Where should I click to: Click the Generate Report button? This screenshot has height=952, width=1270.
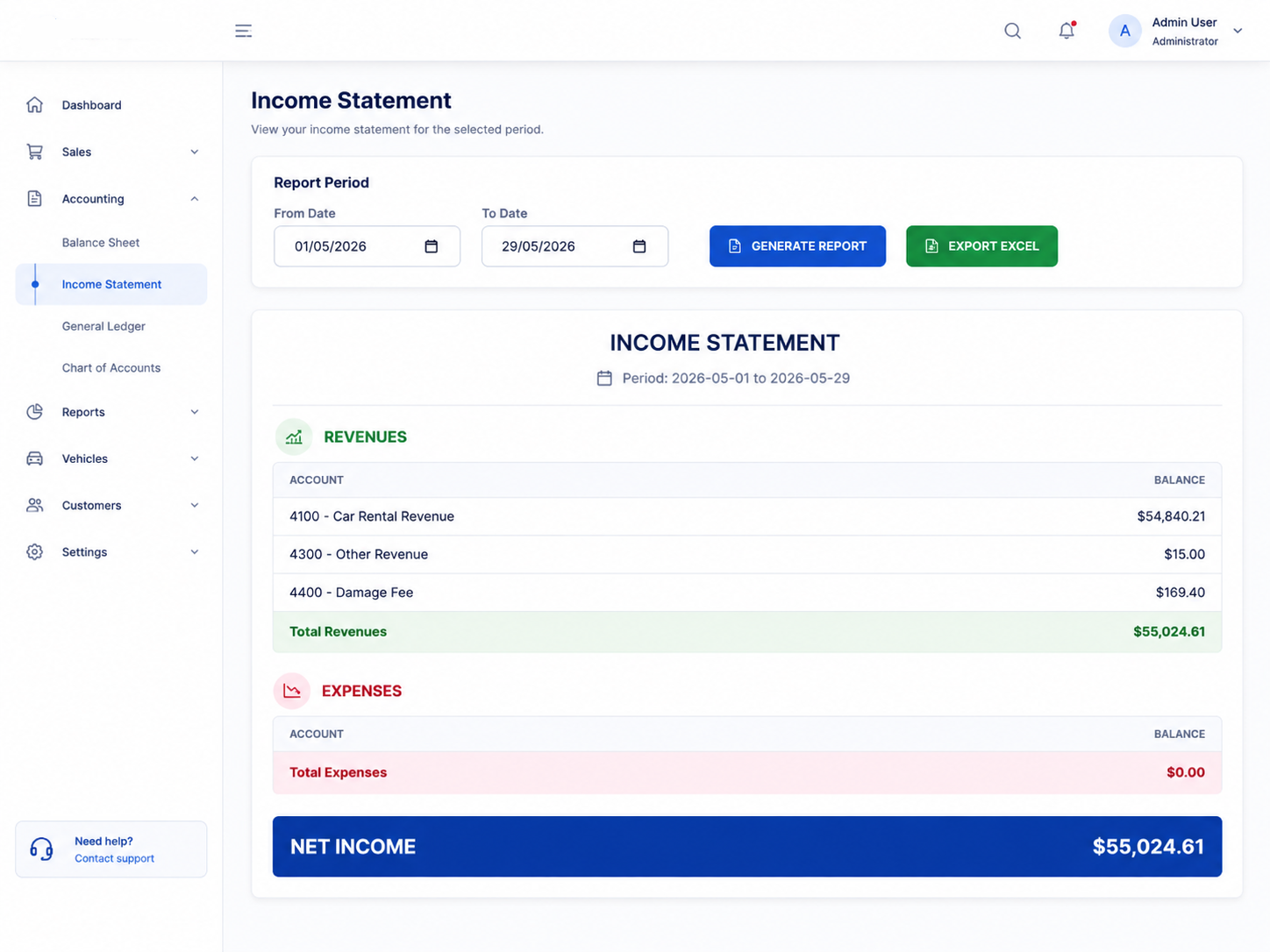pyautogui.click(x=797, y=246)
